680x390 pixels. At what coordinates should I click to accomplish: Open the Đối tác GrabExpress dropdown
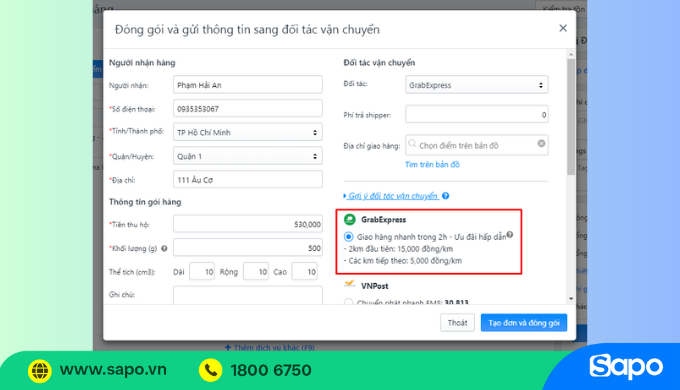(x=477, y=85)
